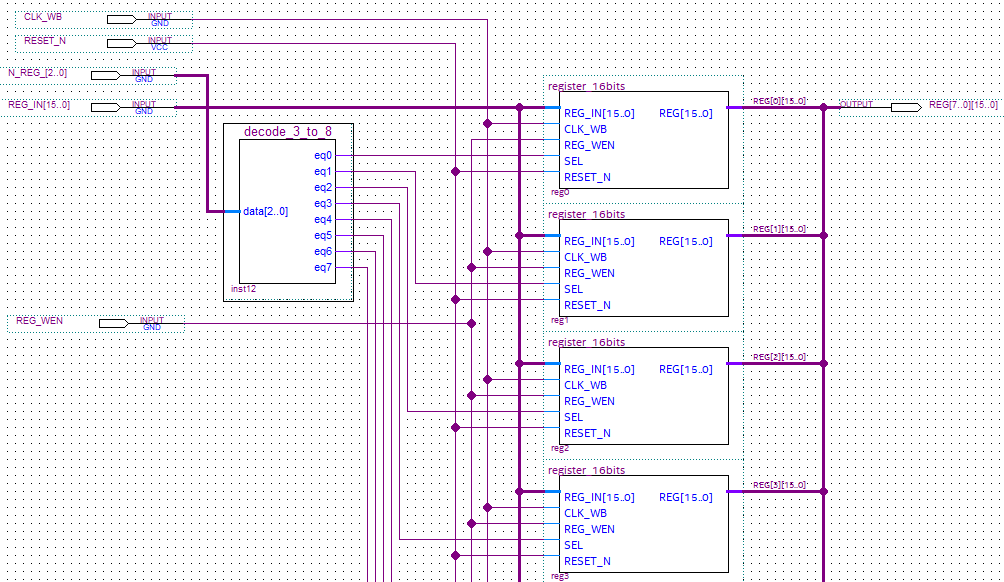
Task: Click the eq0 output port of the decoder
Action: [x=323, y=156]
